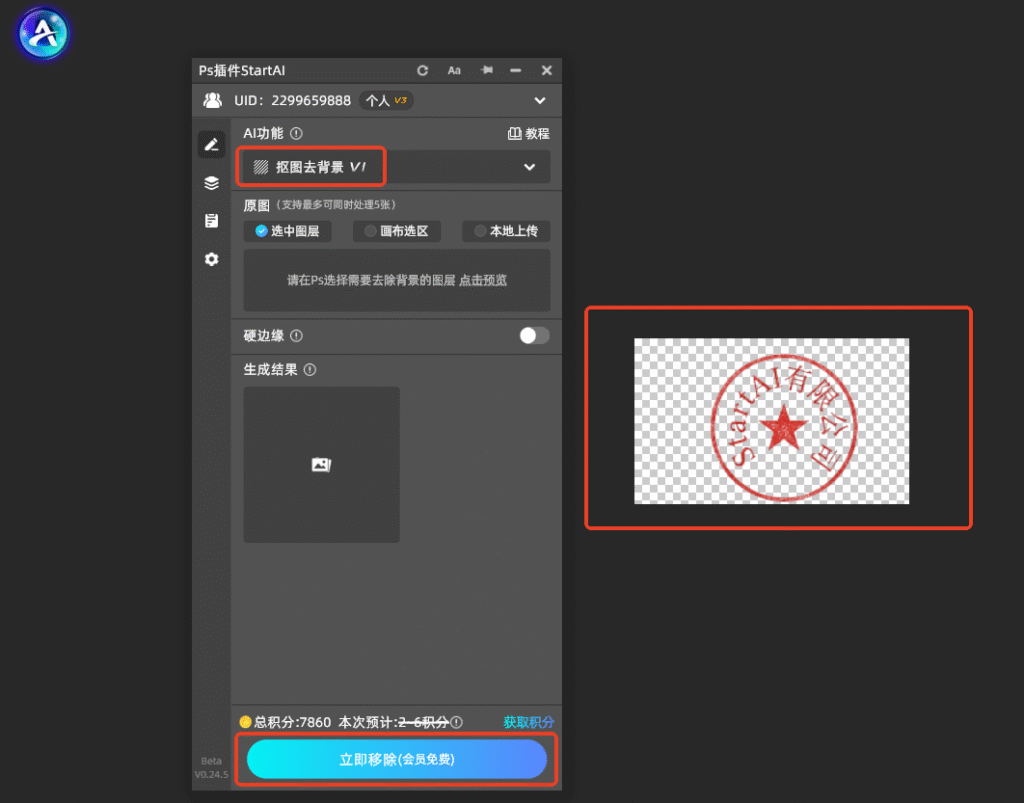Open the Aa font size option
1024x803 pixels.
tap(454, 71)
